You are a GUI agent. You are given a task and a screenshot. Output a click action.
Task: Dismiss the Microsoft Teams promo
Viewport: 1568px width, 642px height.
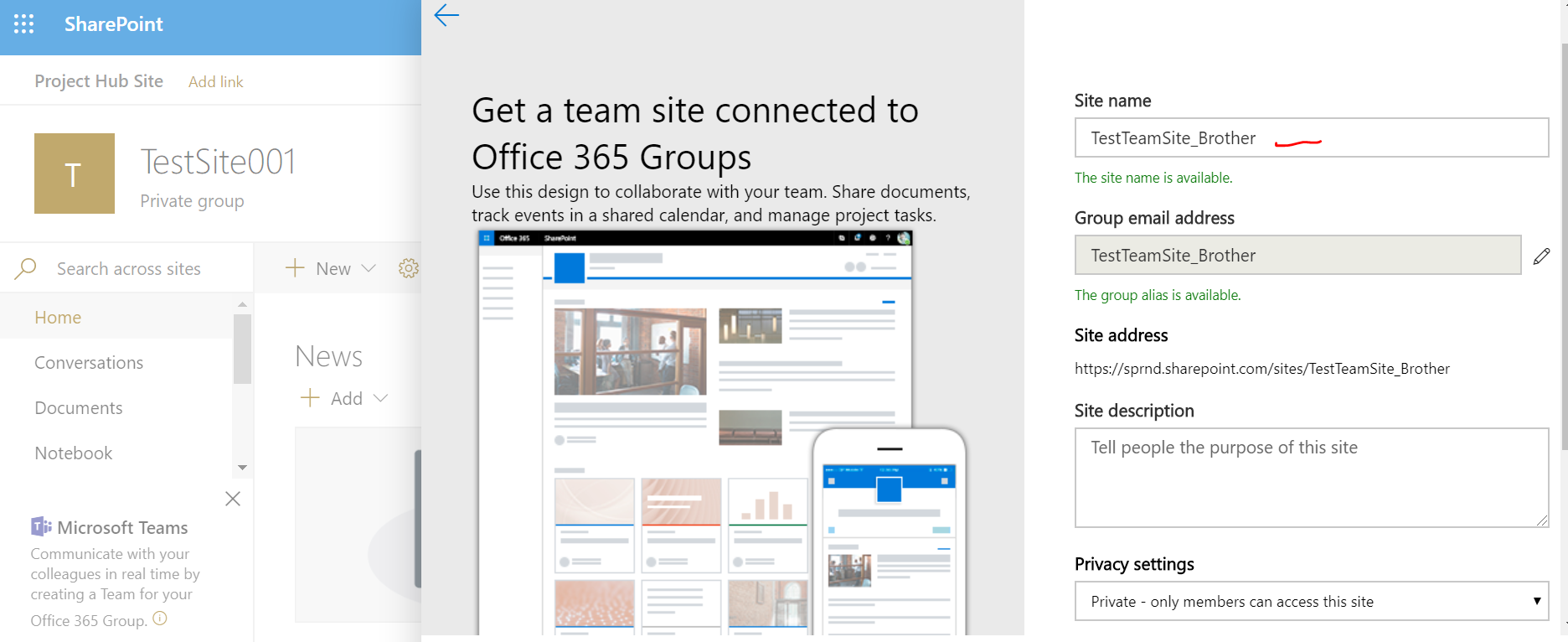tap(233, 499)
